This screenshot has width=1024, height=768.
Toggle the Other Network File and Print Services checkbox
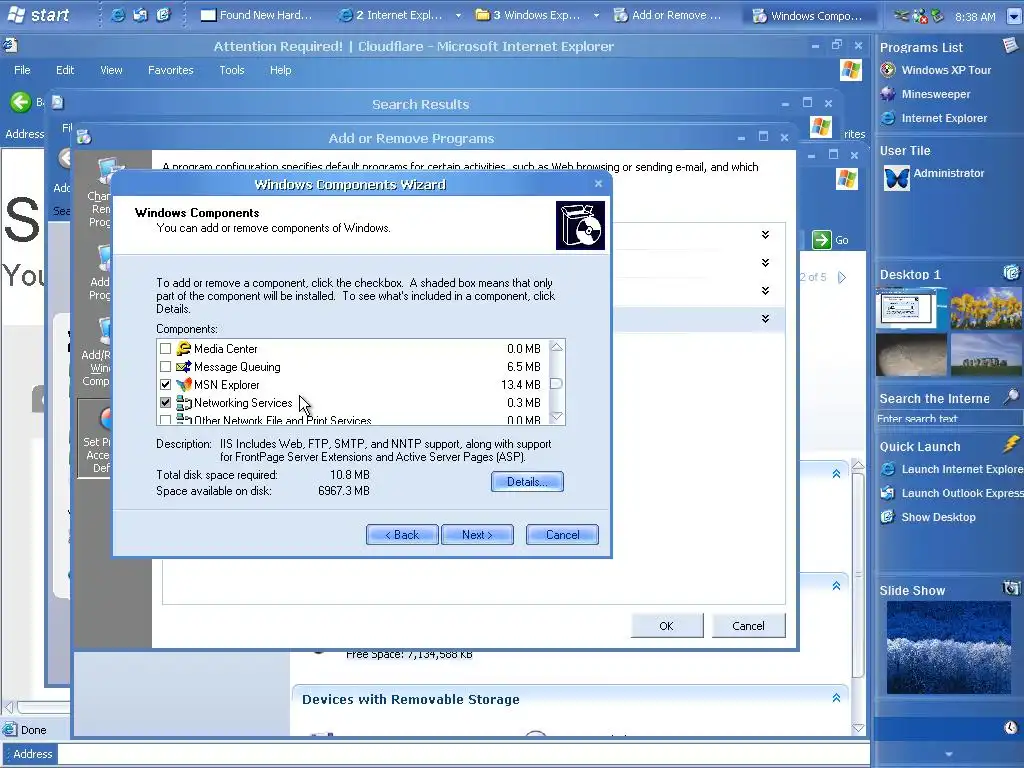(x=165, y=420)
